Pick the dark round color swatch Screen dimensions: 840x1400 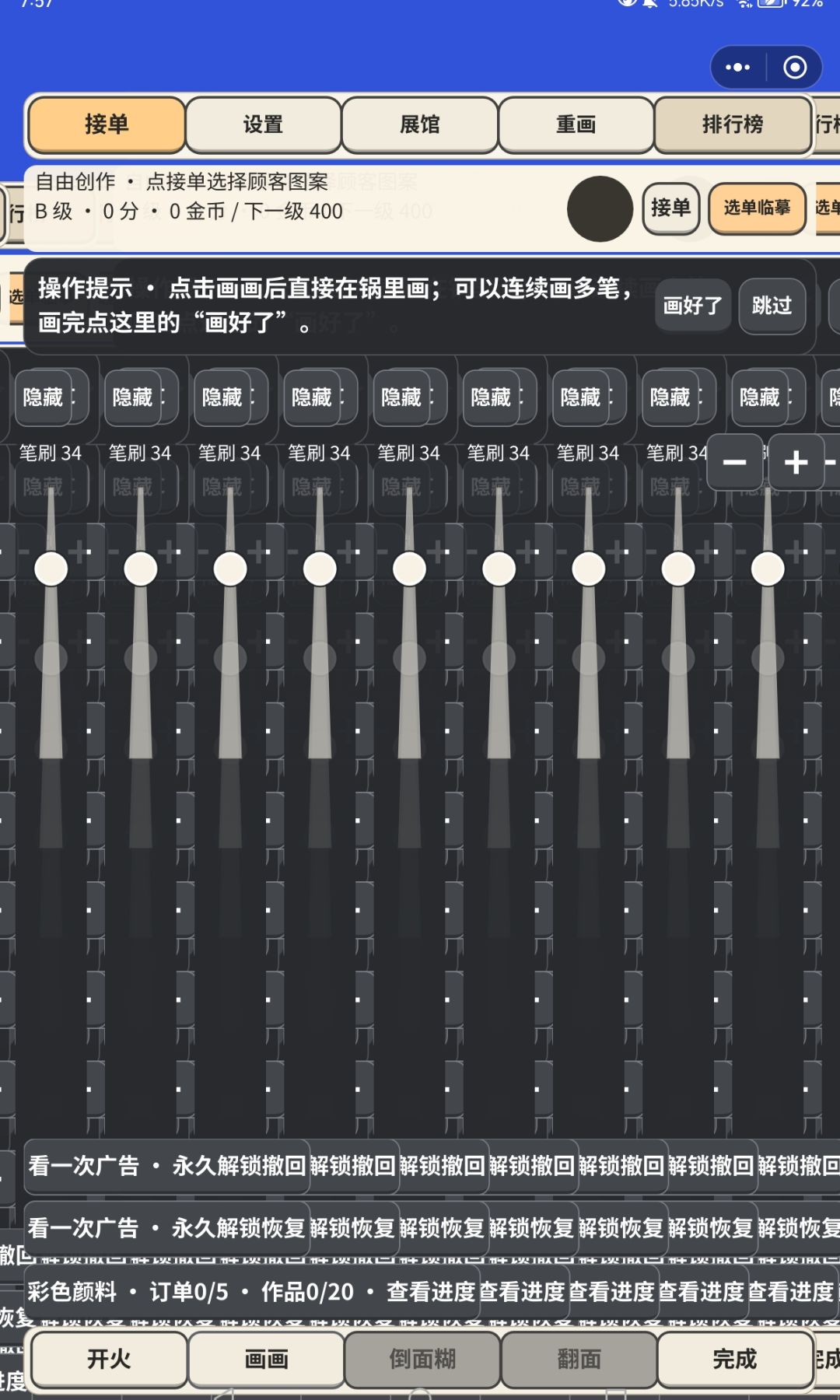click(x=600, y=208)
